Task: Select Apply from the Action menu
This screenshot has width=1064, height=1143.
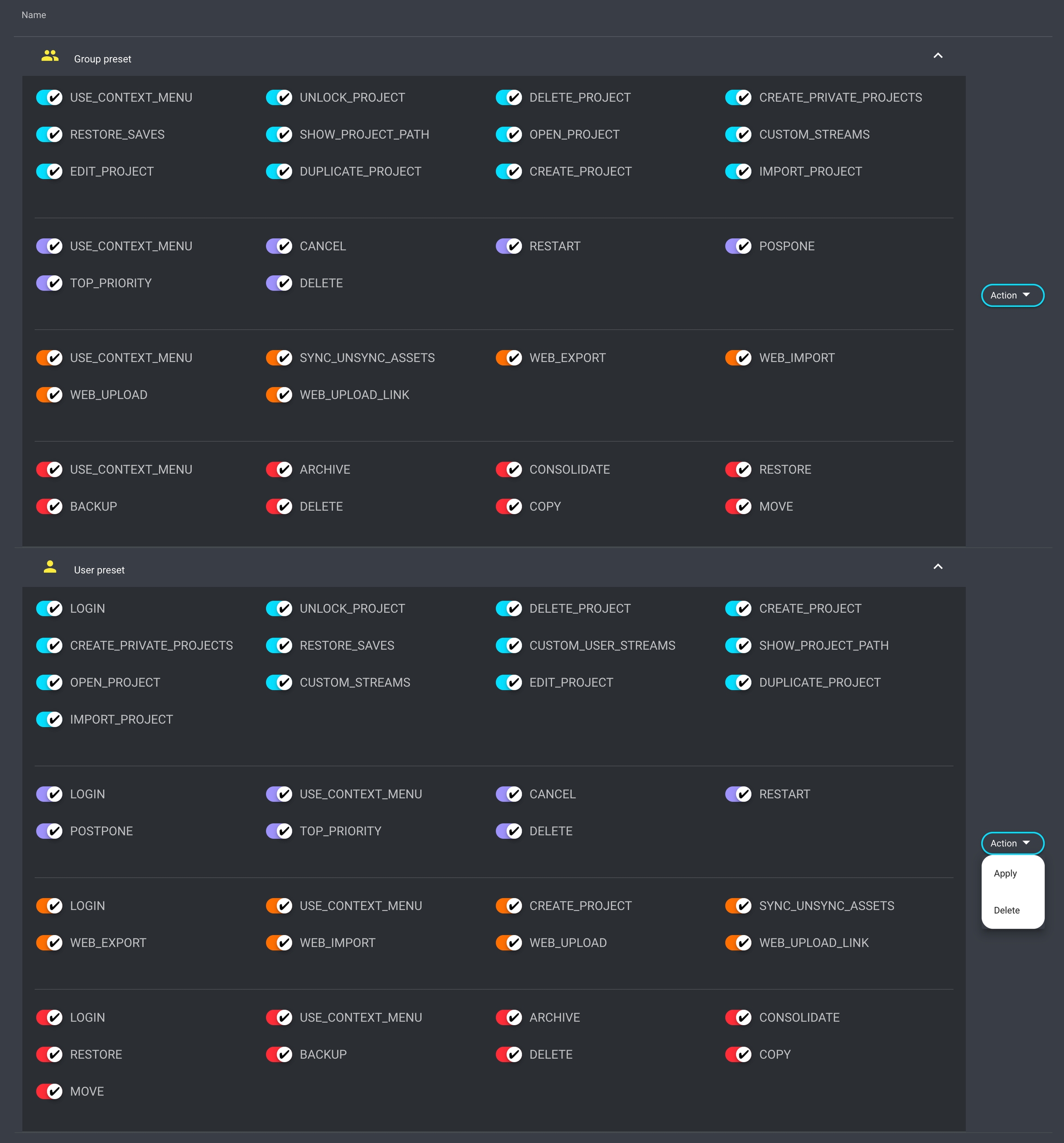Action: pos(1005,873)
